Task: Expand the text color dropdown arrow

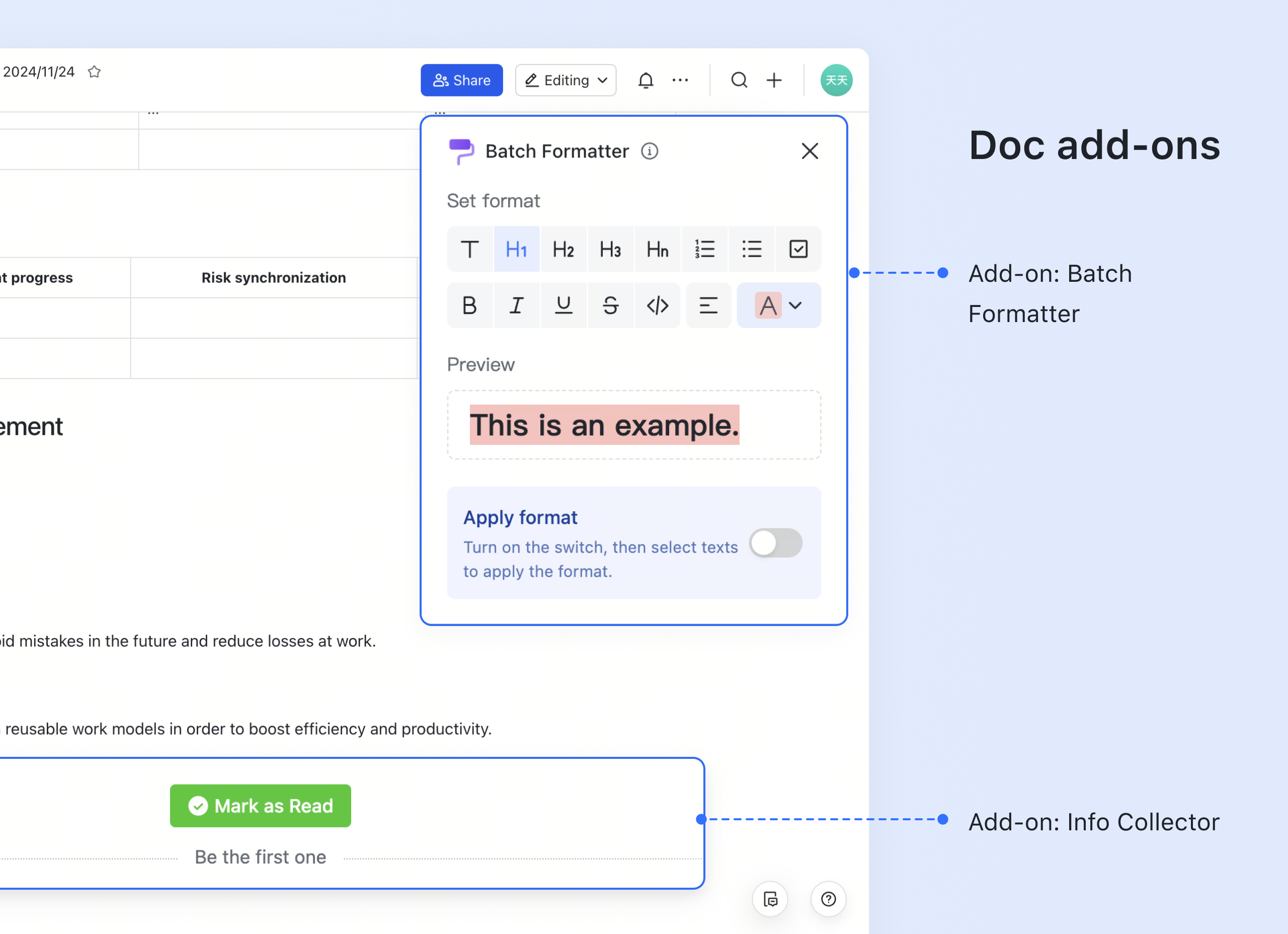Action: (795, 305)
